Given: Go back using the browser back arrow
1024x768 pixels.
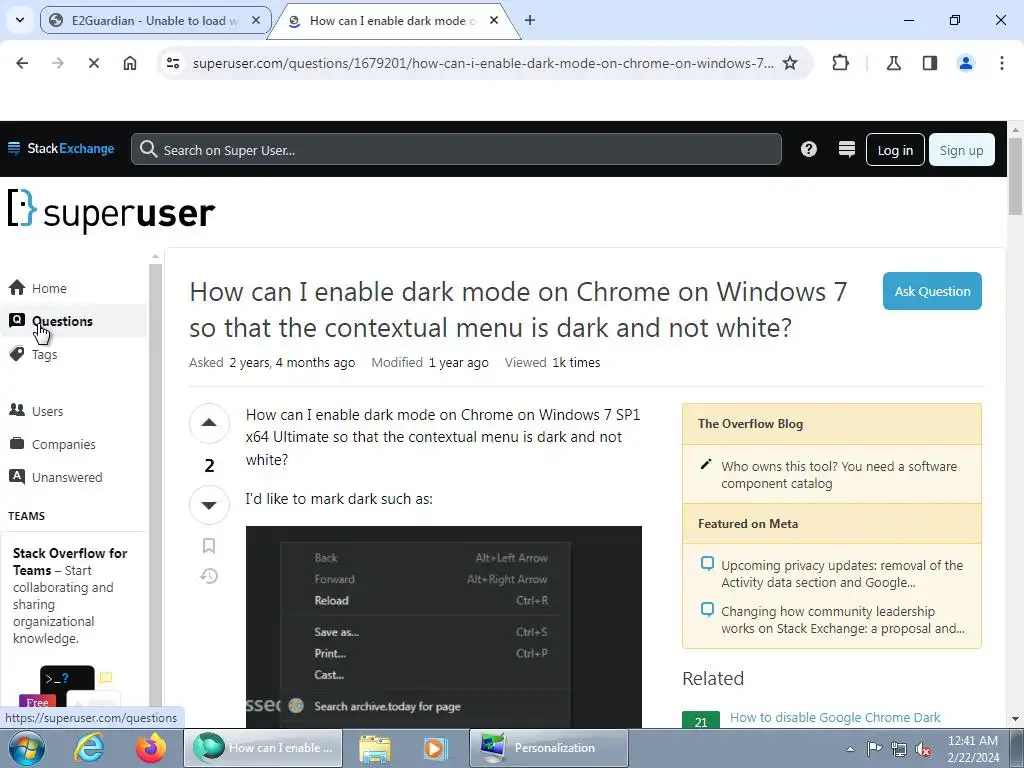Looking at the screenshot, I should (x=22, y=63).
